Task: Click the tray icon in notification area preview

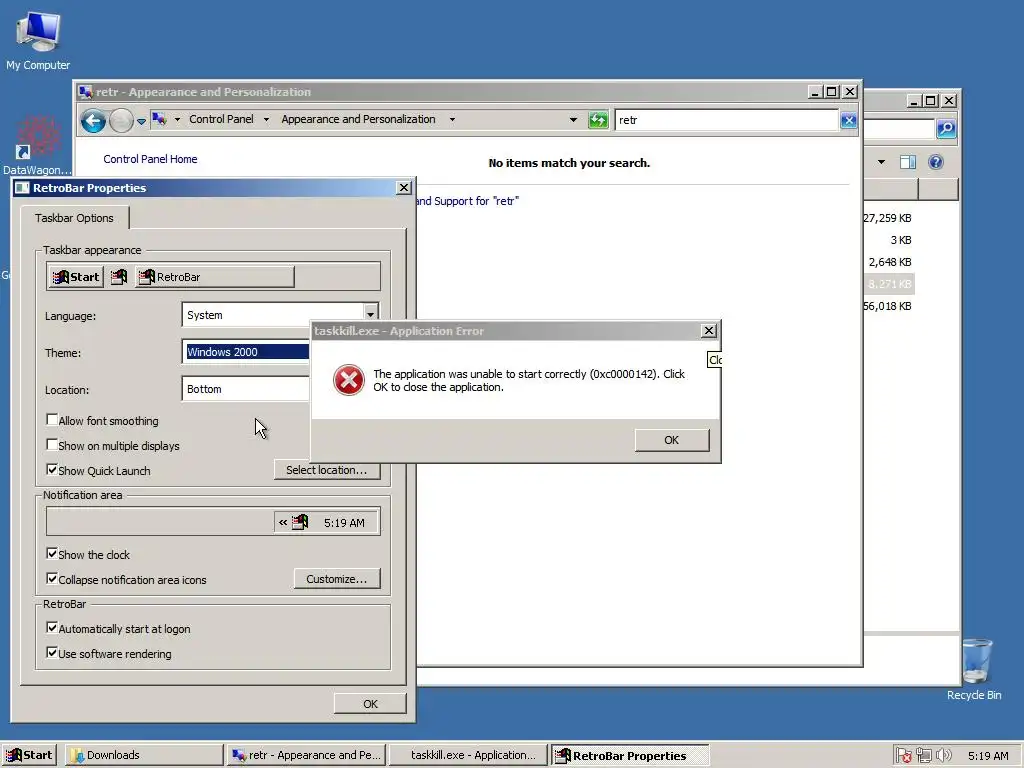Action: 300,522
